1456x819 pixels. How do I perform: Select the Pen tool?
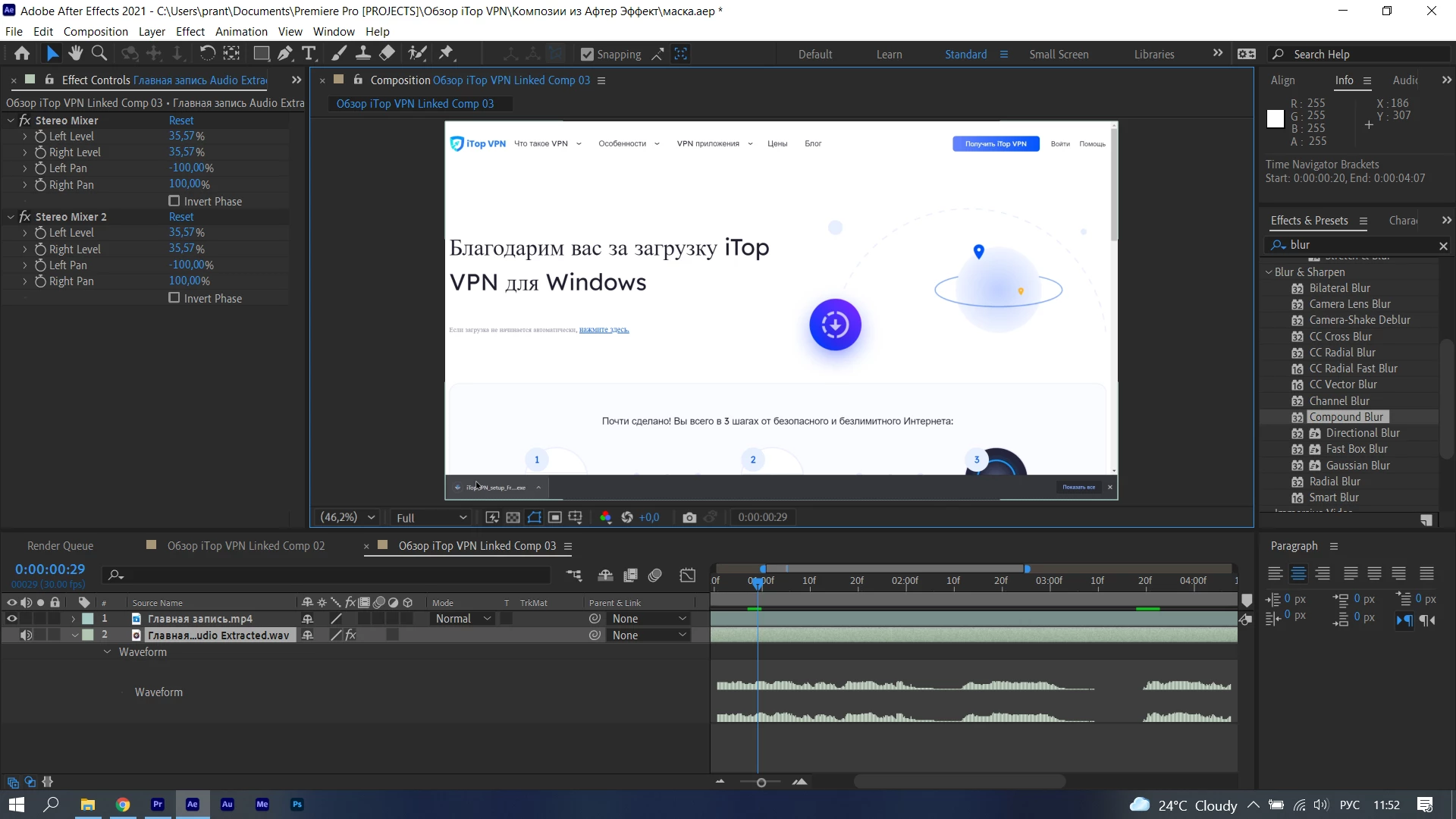284,54
